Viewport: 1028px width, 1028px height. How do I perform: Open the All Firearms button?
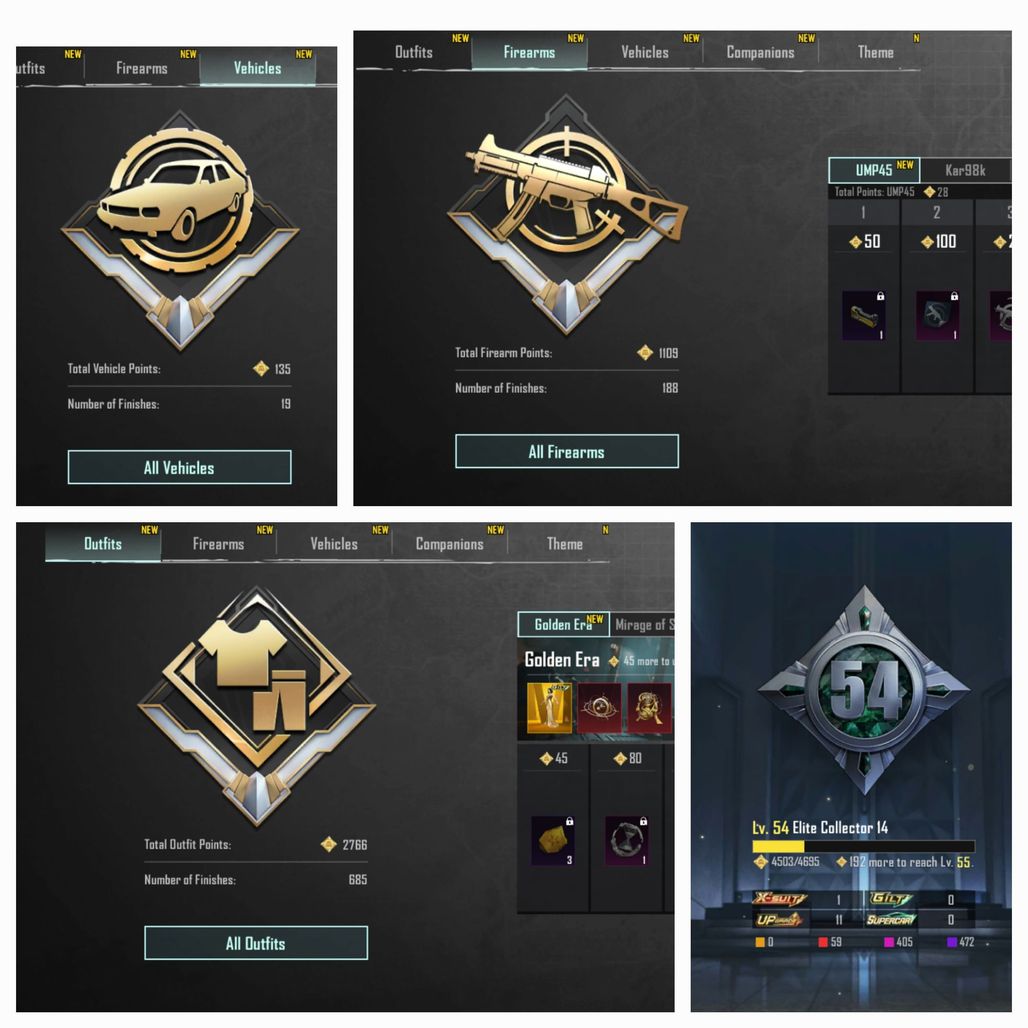[x=567, y=451]
